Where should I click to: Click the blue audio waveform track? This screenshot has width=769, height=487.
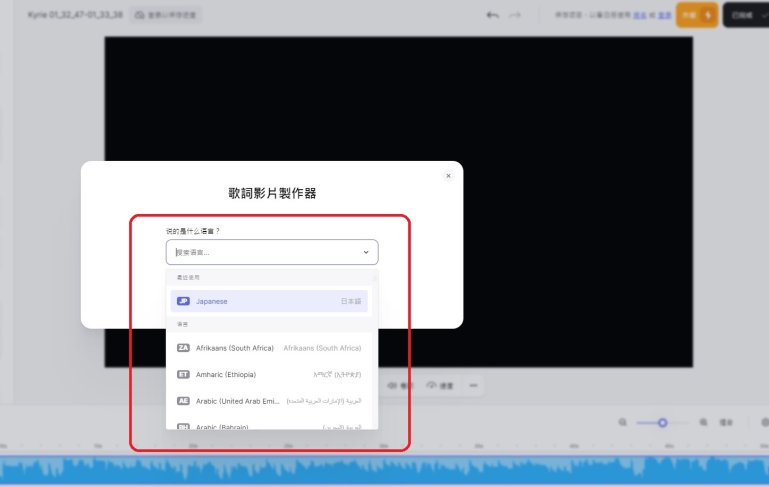(x=384, y=470)
